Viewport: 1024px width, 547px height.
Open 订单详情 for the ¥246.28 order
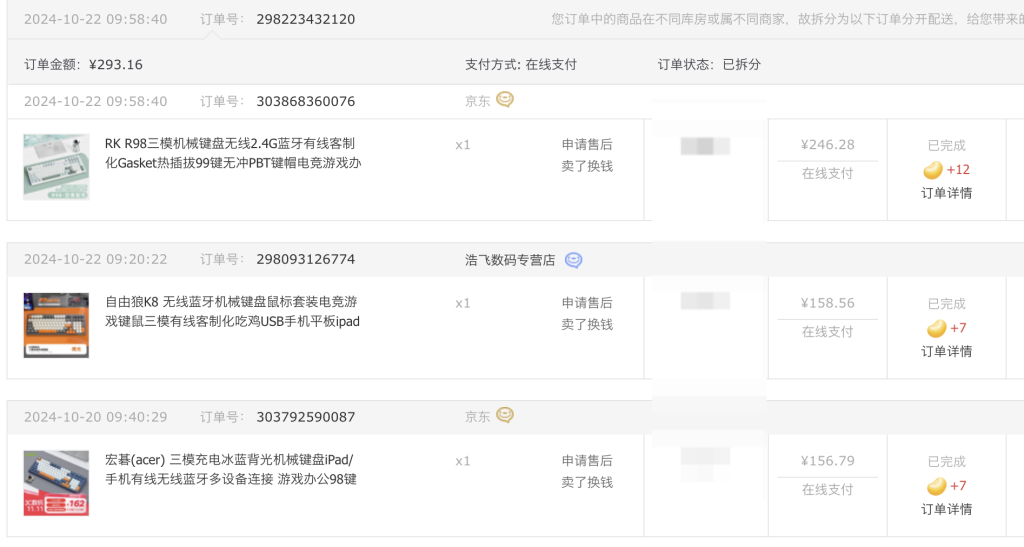(946, 193)
